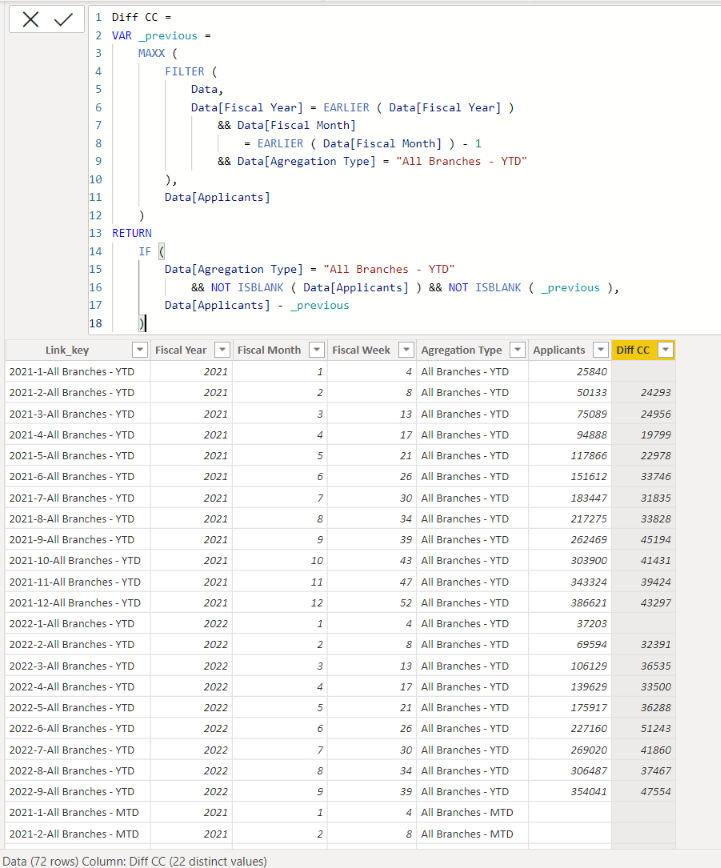The width and height of the screenshot is (721, 868).
Task: Cancel the formula with the X icon
Action: 30,20
